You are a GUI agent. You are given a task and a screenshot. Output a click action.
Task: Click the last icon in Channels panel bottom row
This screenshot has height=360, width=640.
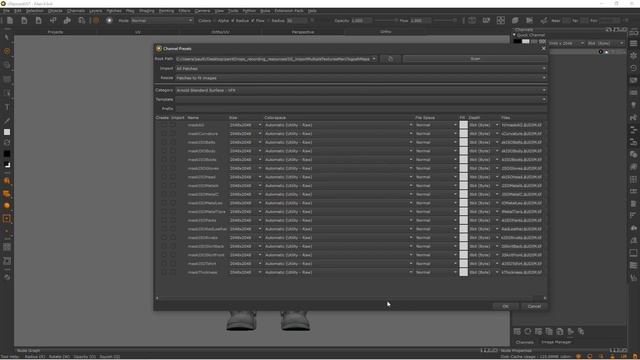(581, 331)
